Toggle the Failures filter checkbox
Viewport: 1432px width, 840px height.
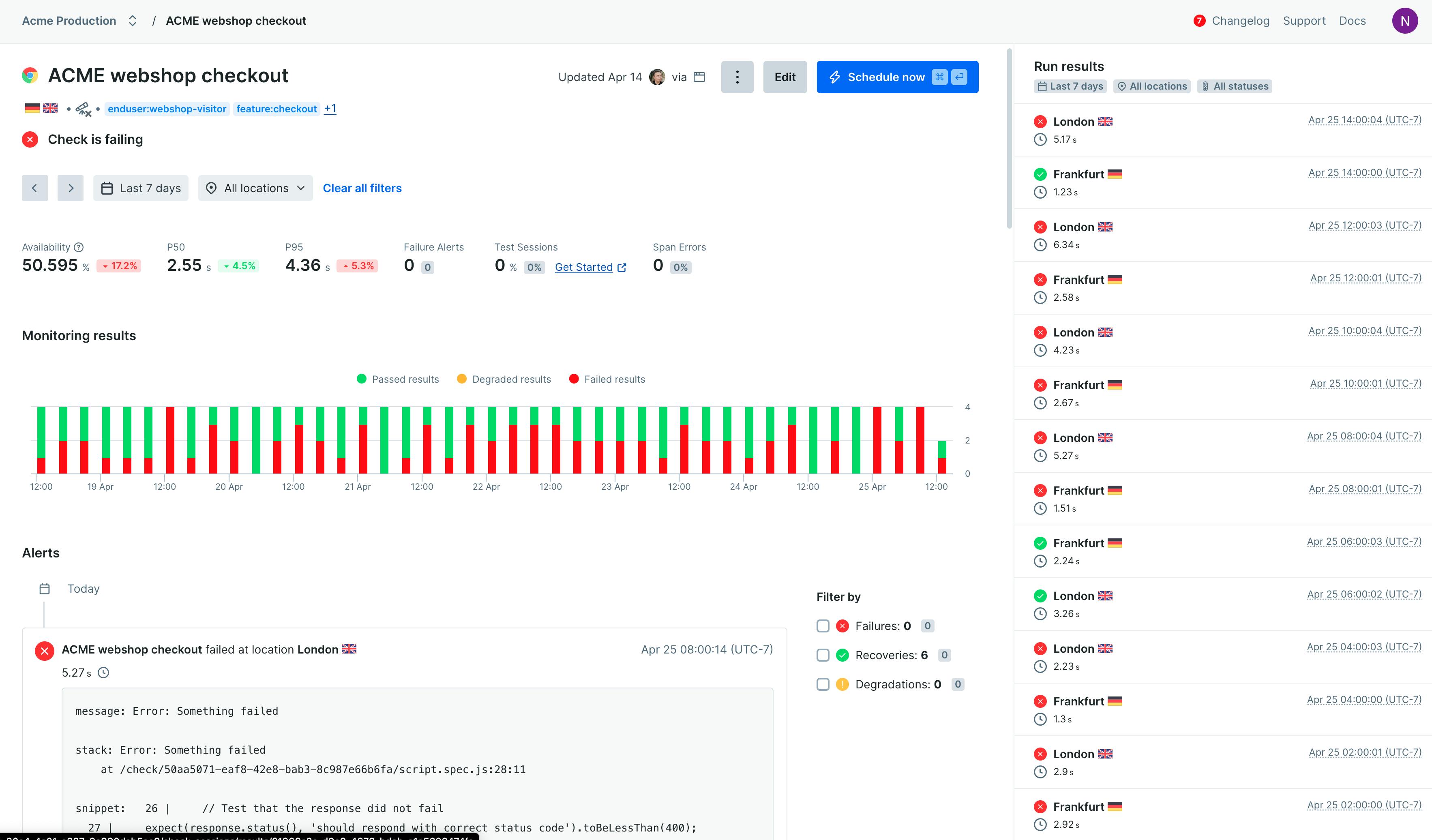(823, 626)
